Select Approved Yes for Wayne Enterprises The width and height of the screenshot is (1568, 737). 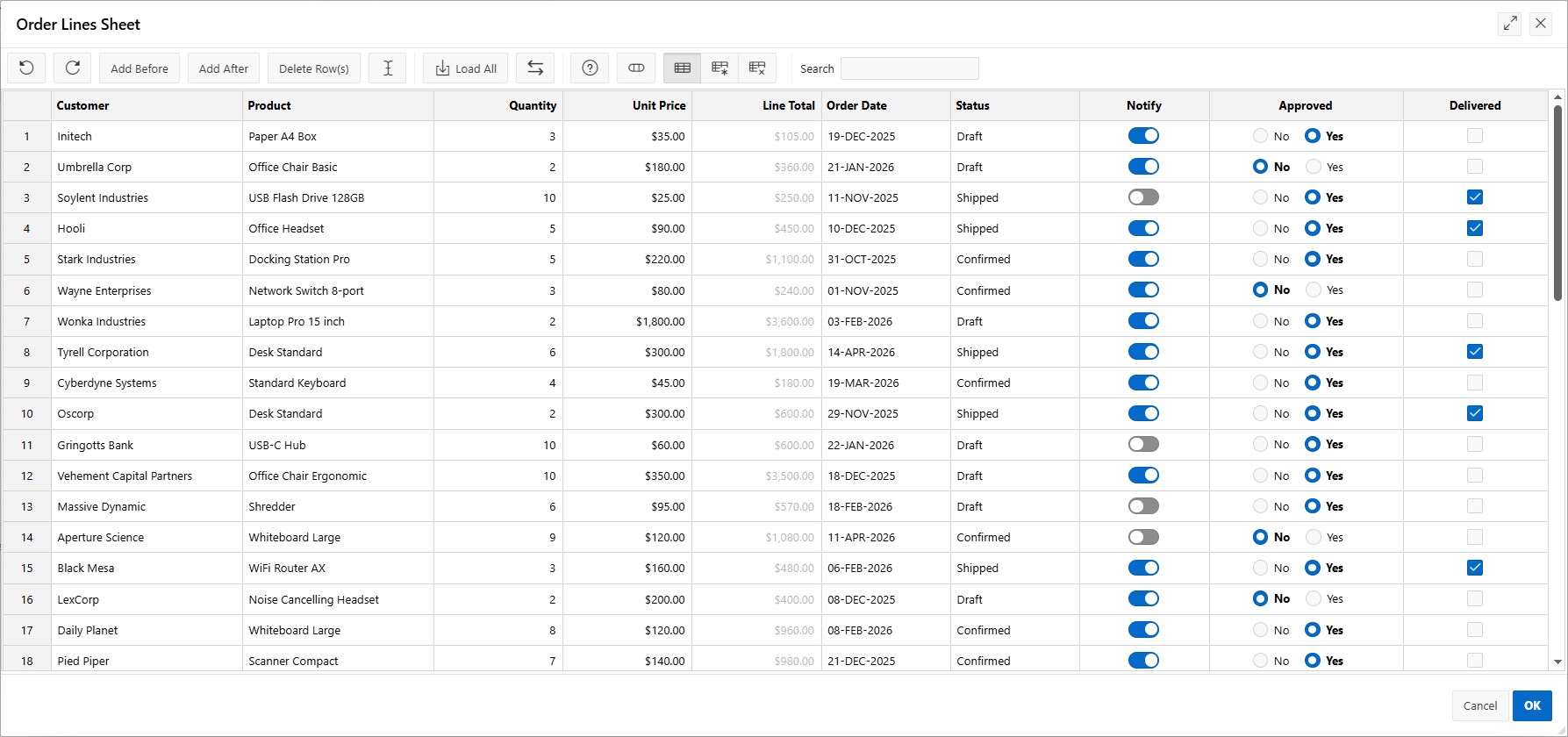click(x=1314, y=290)
